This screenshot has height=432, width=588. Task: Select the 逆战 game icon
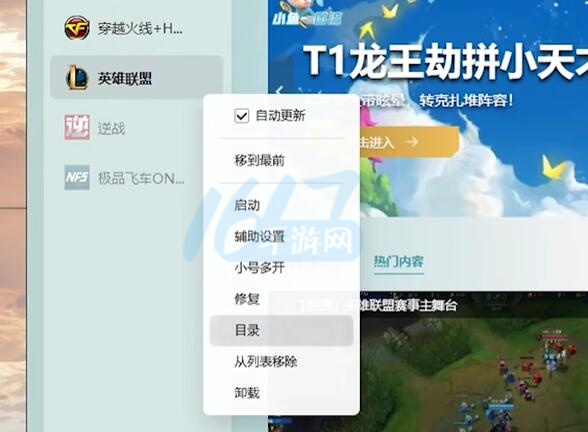pyautogui.click(x=77, y=128)
